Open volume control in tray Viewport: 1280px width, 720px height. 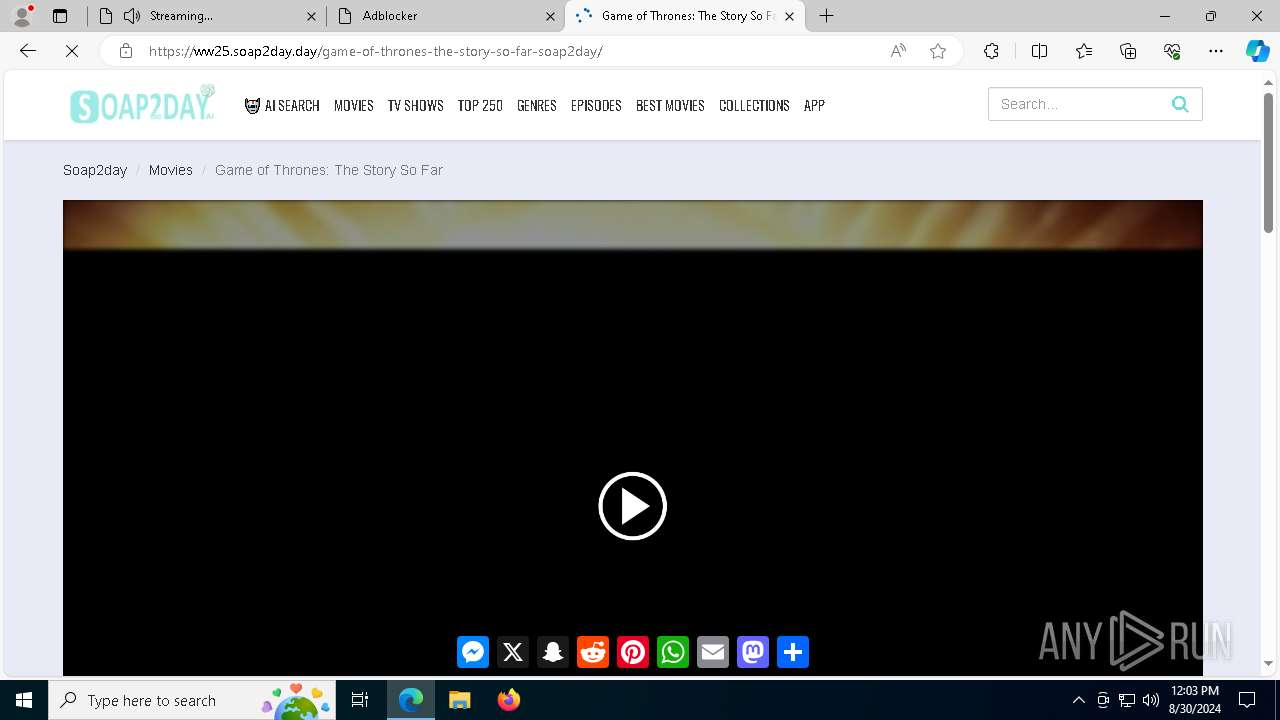point(1151,700)
